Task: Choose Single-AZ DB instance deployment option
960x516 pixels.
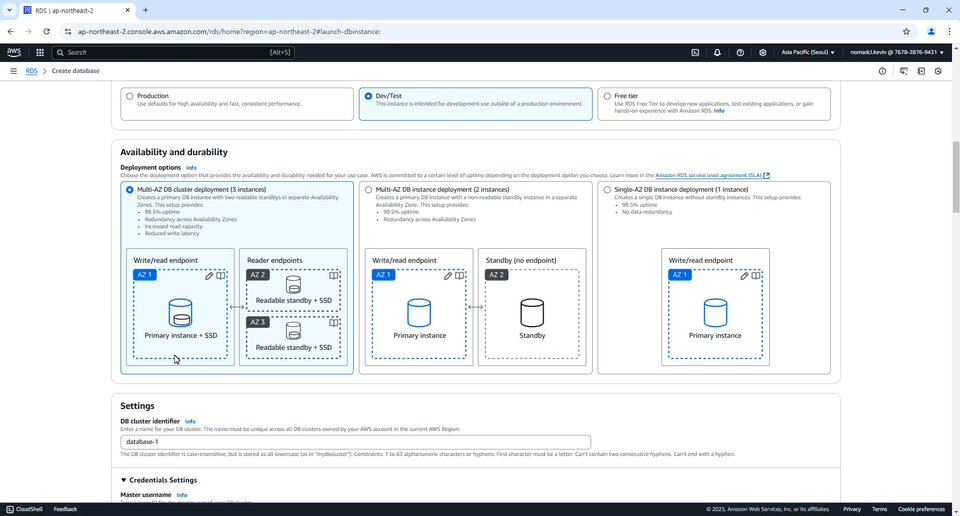Action: [x=607, y=190]
